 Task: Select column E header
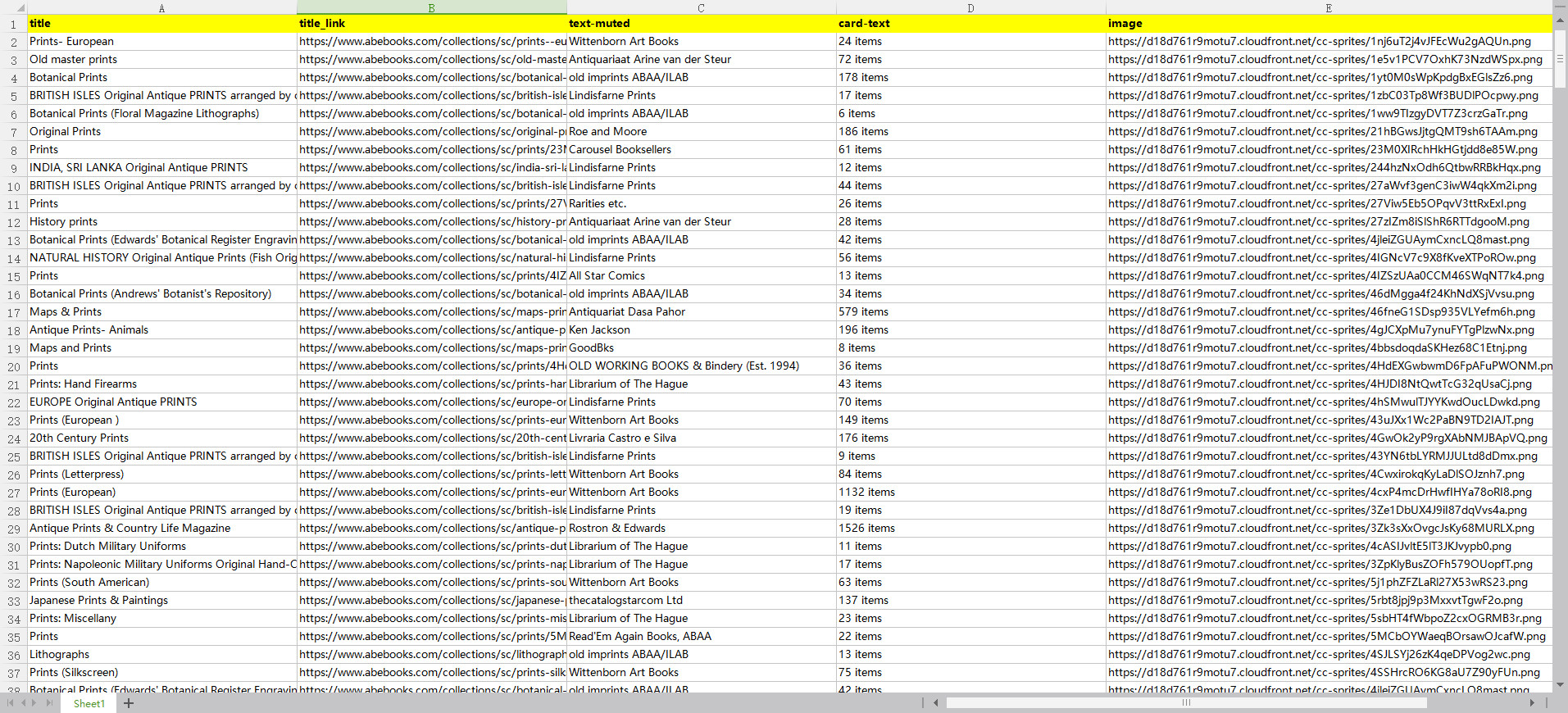click(x=1329, y=8)
